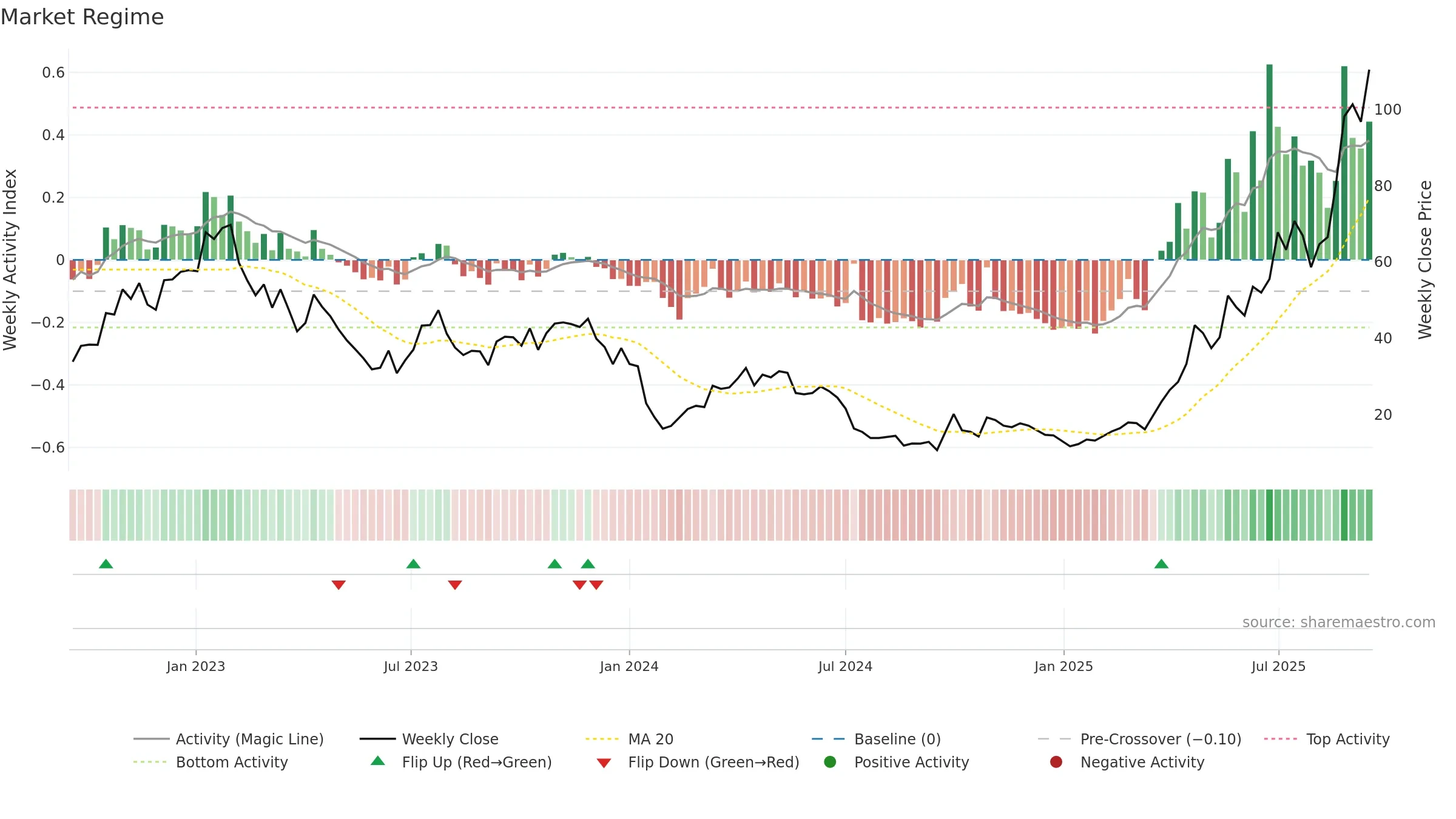
Task: Click the Jan 2023 axis label
Action: pyautogui.click(x=196, y=666)
